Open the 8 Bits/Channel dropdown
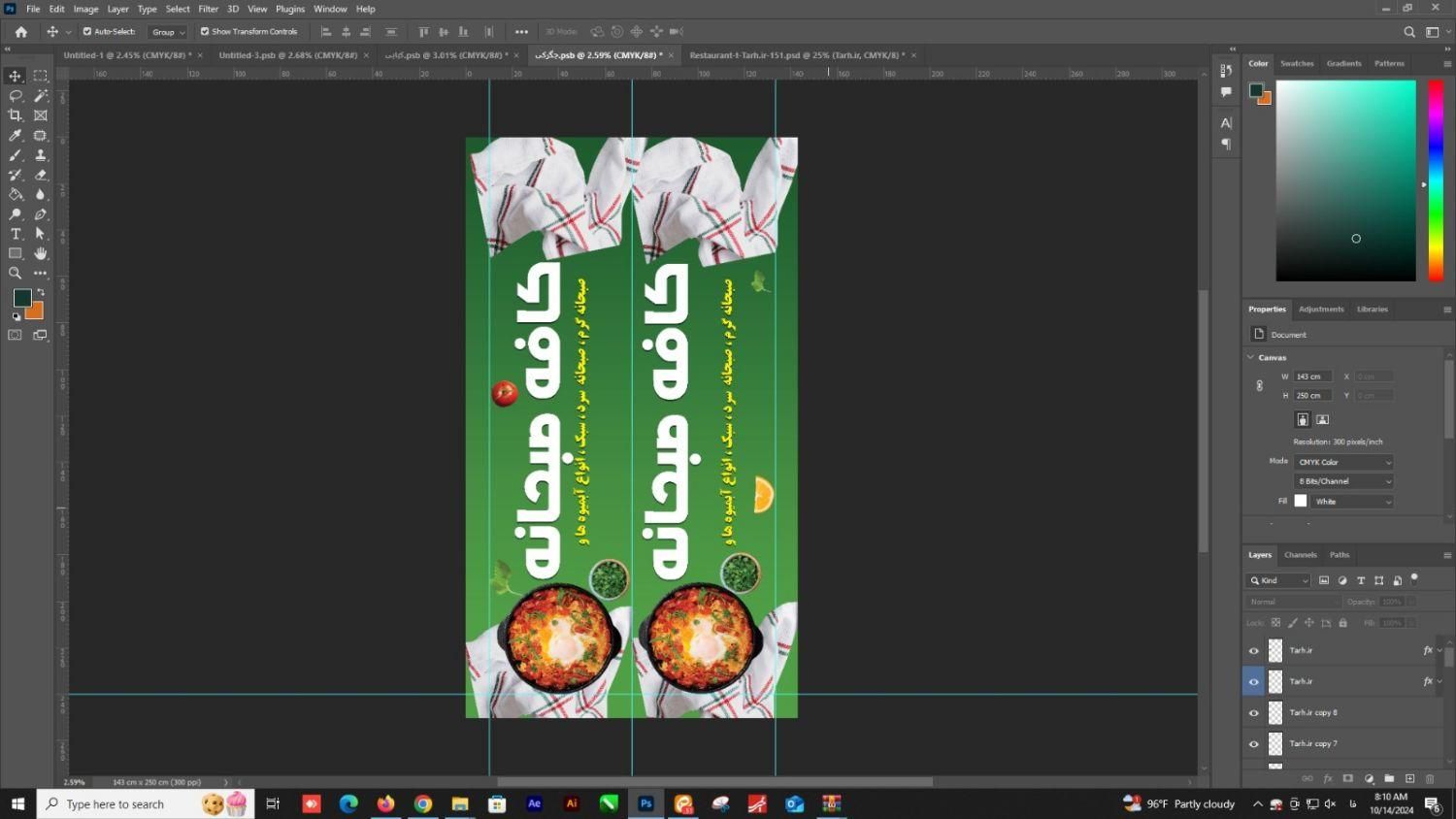This screenshot has width=1456, height=819. click(1343, 481)
